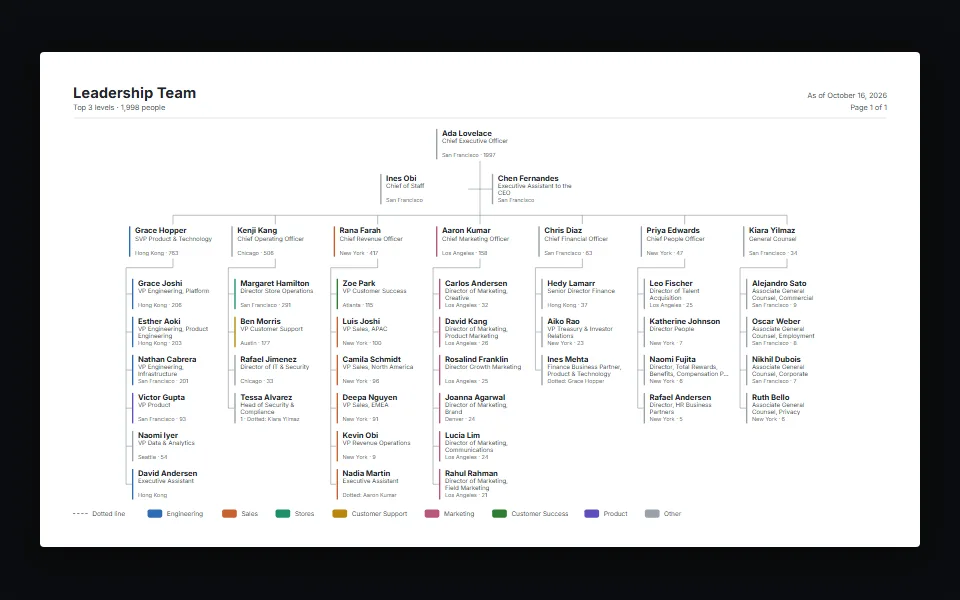
Task: Click the Rahul Rahman card
Action: coord(481,484)
